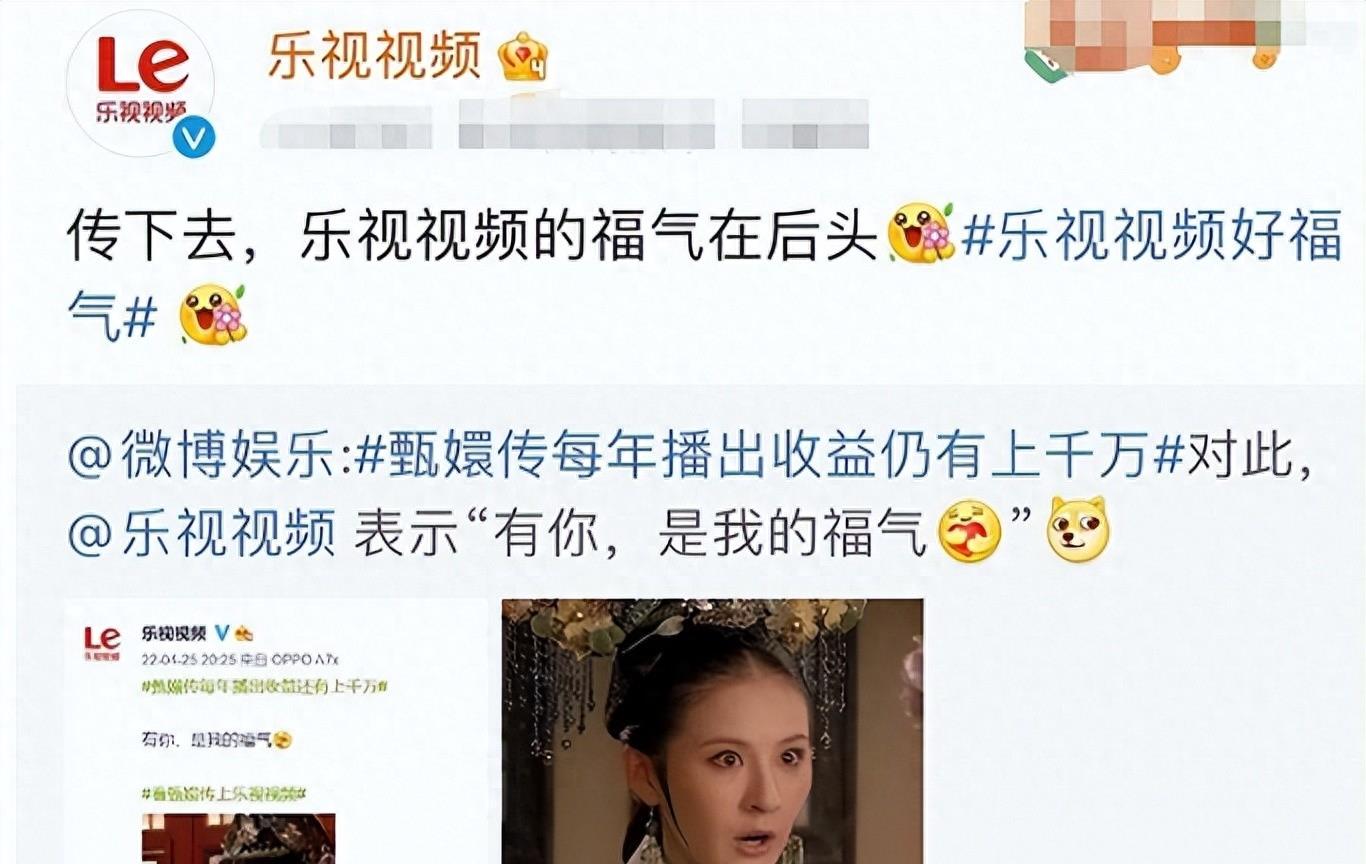
Task: Open the #乐视视频好福气# hashtag
Action: [x=705, y=277]
